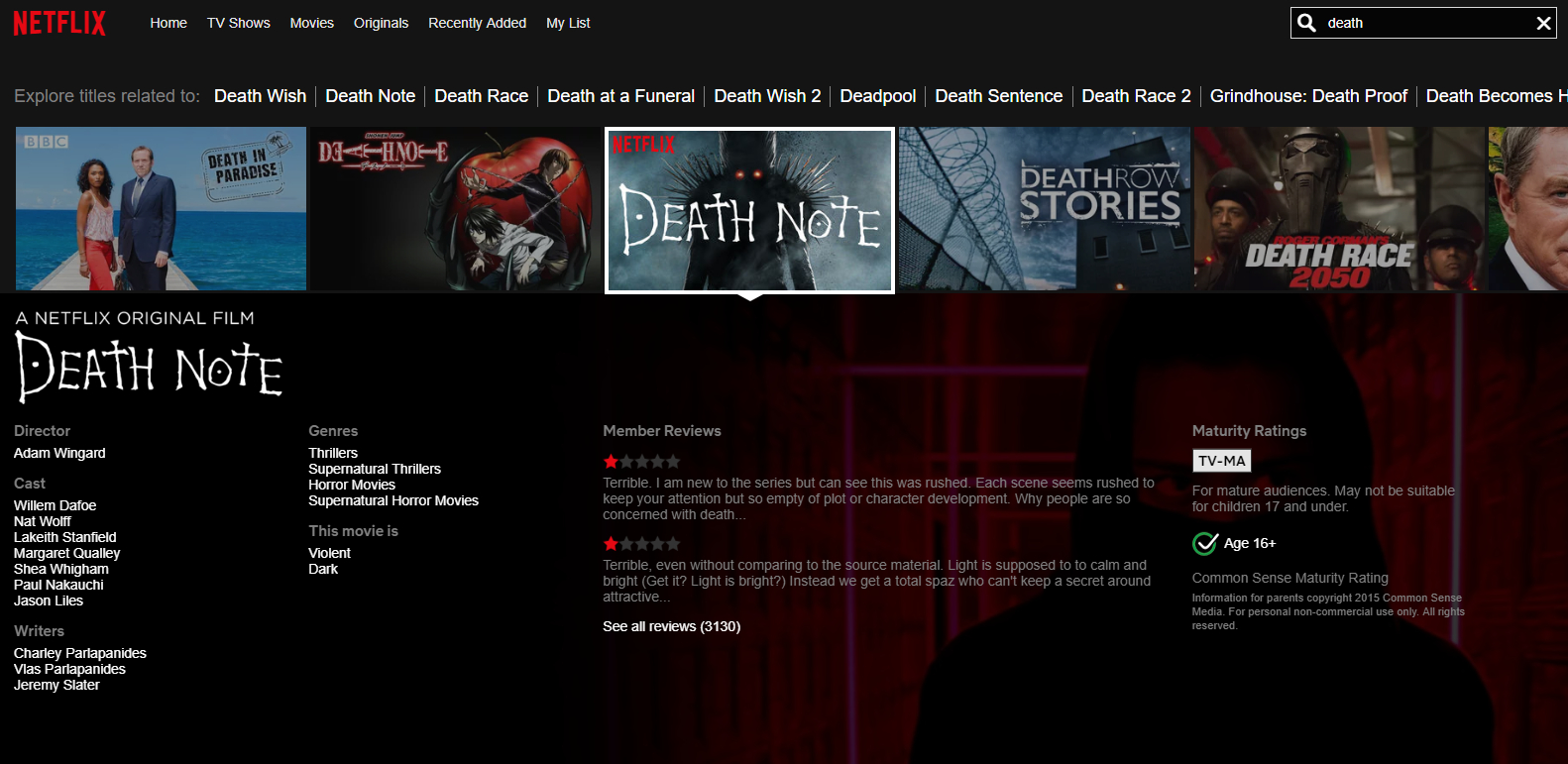Click cast member Willem Dafoe
This screenshot has height=764, width=1568.
(x=55, y=505)
